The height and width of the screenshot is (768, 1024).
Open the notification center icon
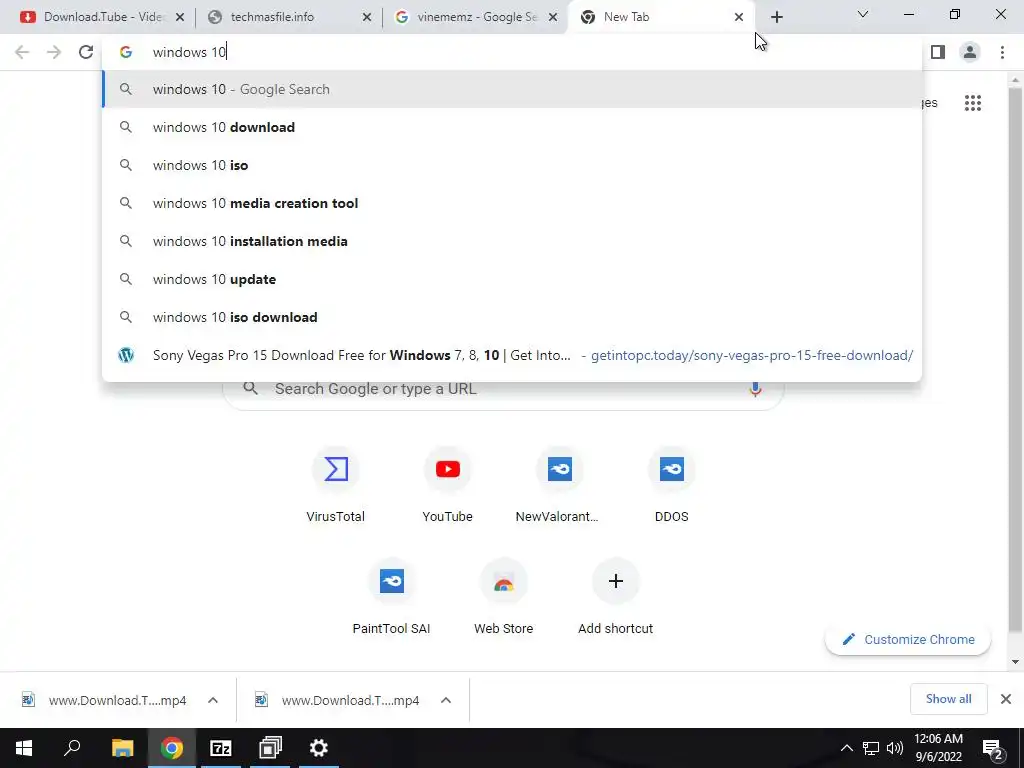point(993,749)
